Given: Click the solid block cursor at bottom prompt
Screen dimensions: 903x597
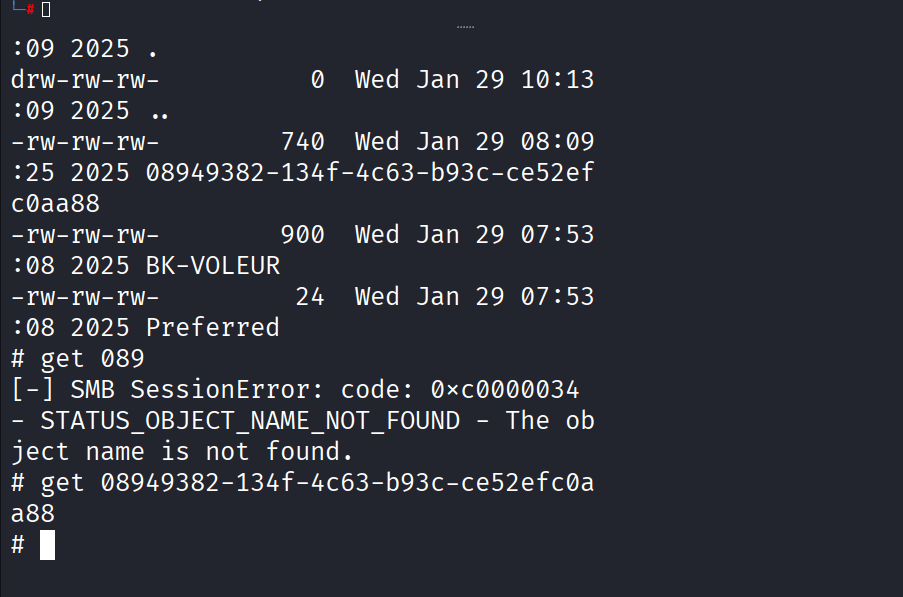Looking at the screenshot, I should [x=47, y=545].
